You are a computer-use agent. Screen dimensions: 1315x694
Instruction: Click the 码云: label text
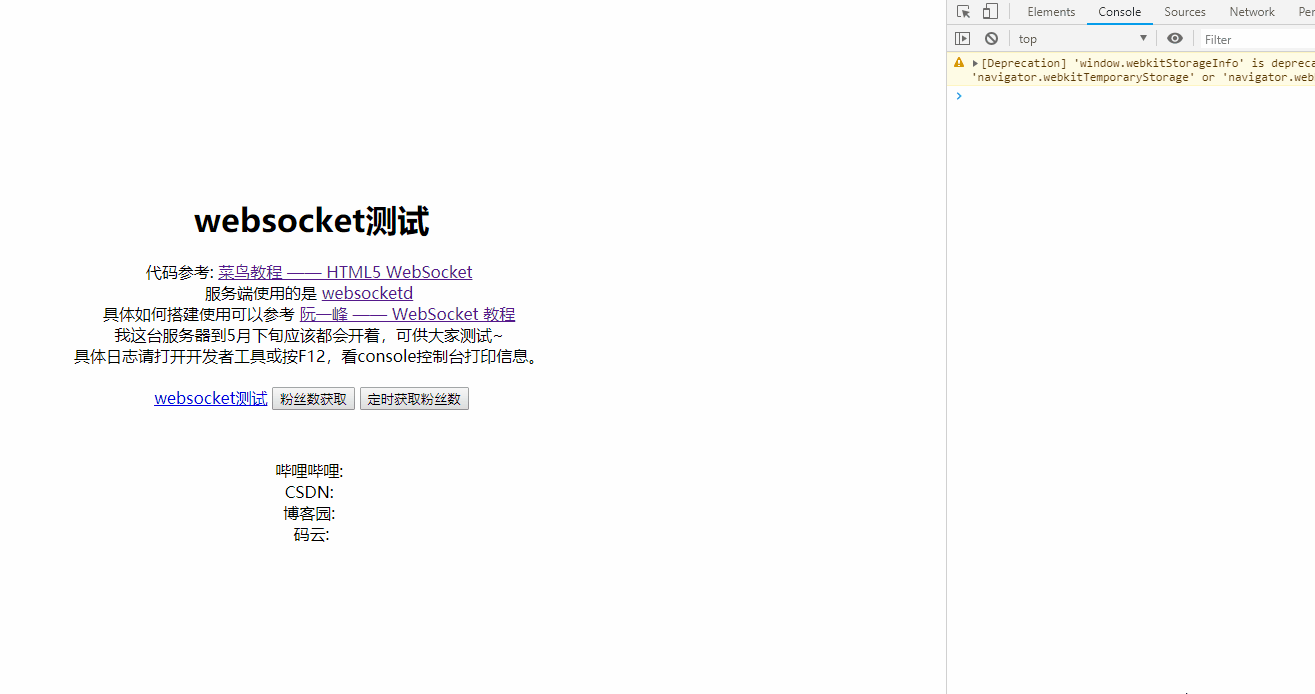[x=311, y=535]
